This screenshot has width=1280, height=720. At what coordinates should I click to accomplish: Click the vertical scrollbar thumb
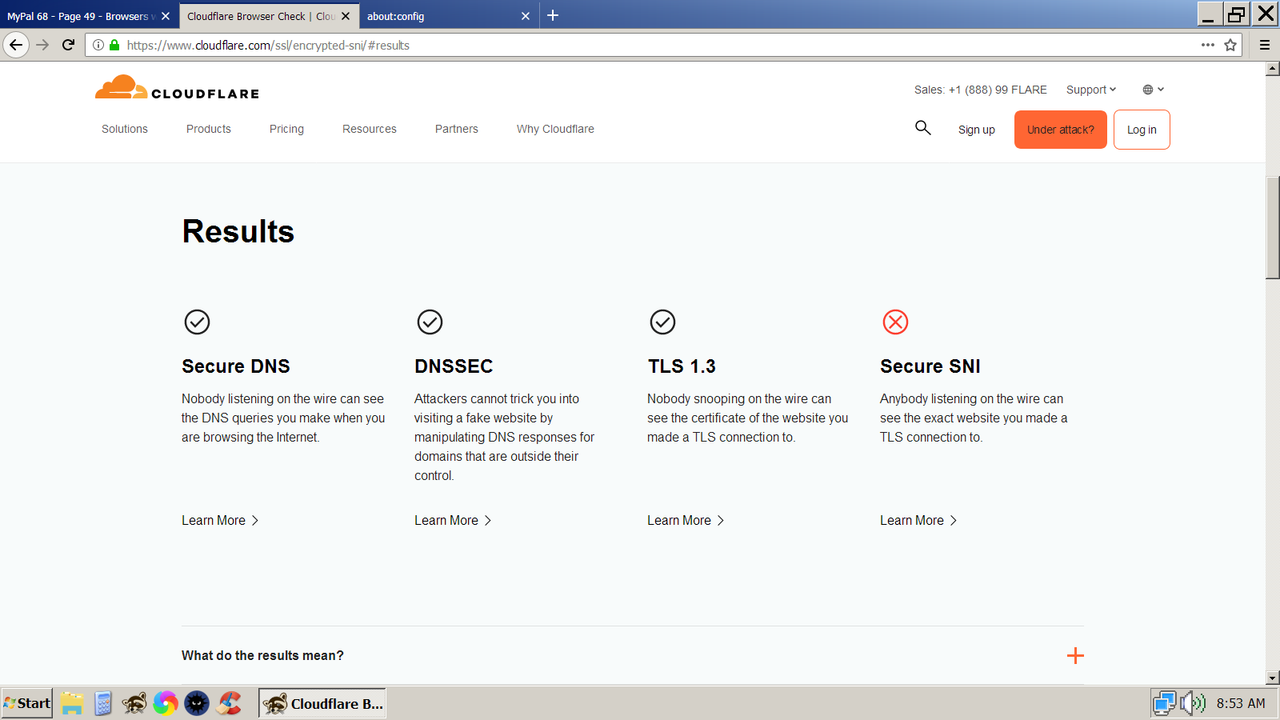1272,228
